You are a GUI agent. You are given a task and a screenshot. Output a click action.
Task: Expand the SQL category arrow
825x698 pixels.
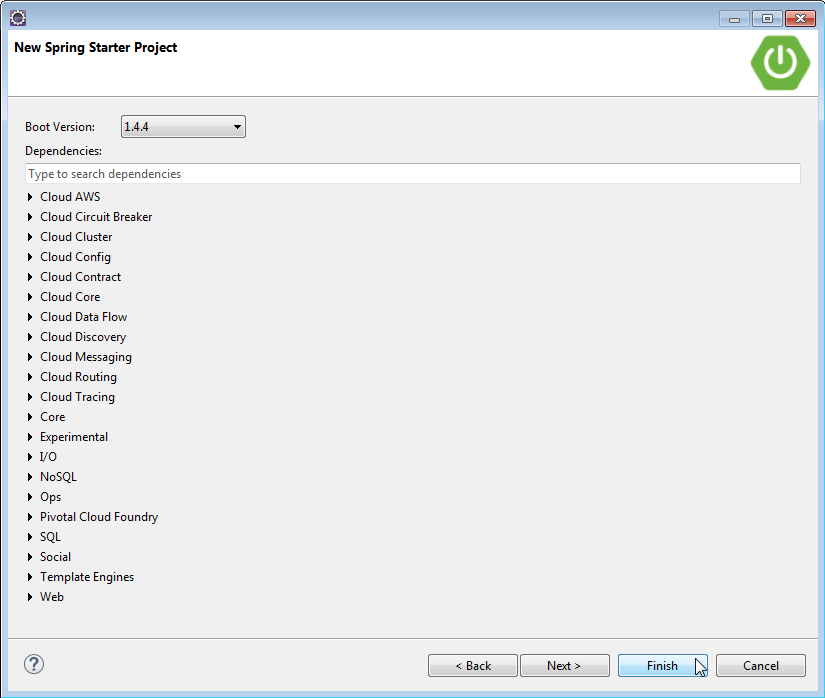click(30, 537)
